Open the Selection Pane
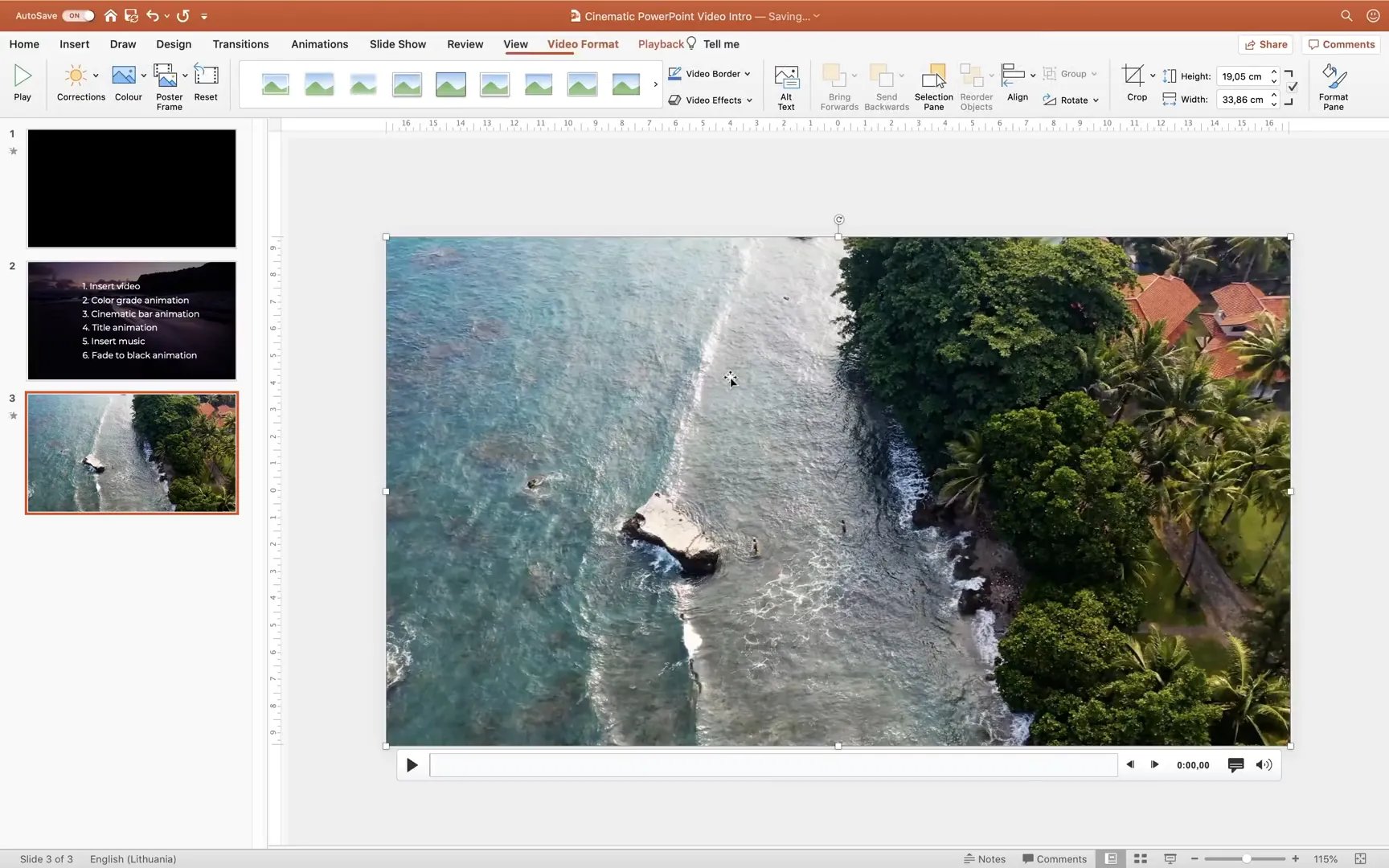The height and width of the screenshot is (868, 1389). (933, 84)
